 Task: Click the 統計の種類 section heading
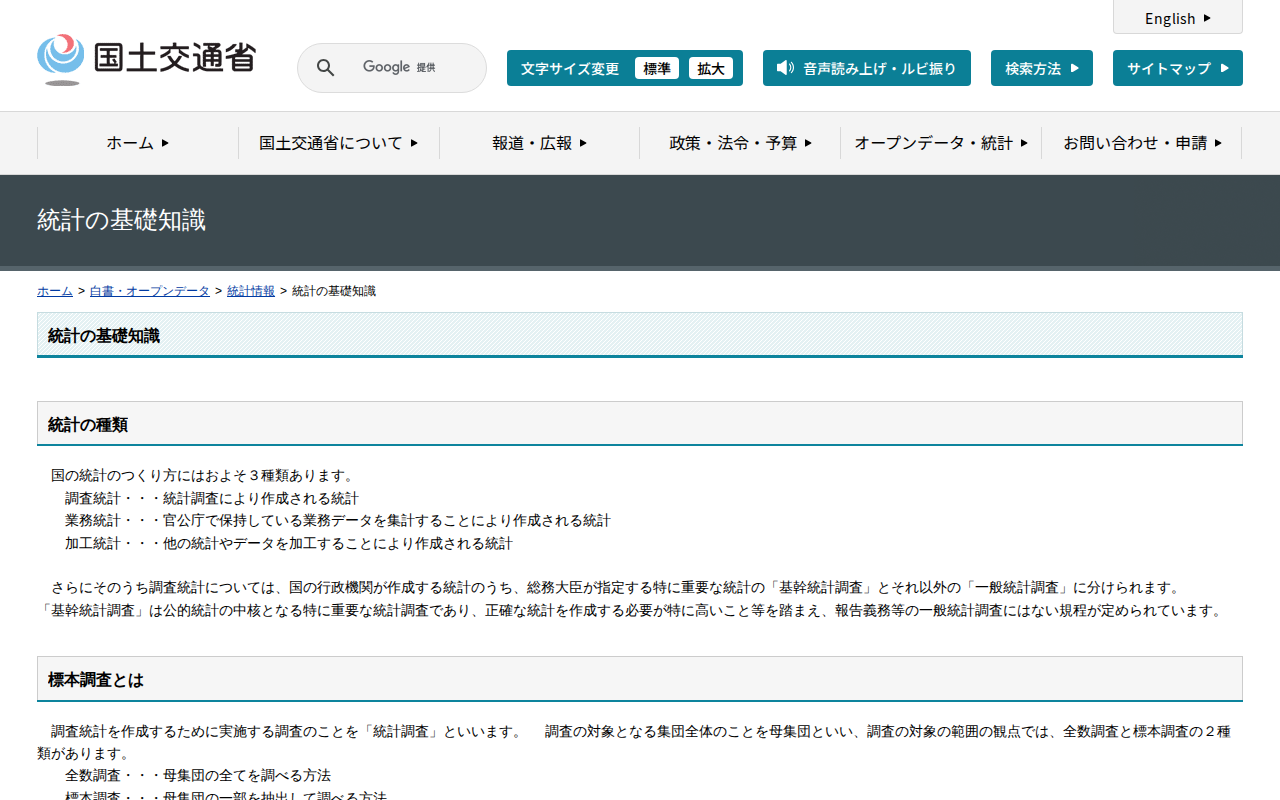pyautogui.click(x=640, y=424)
